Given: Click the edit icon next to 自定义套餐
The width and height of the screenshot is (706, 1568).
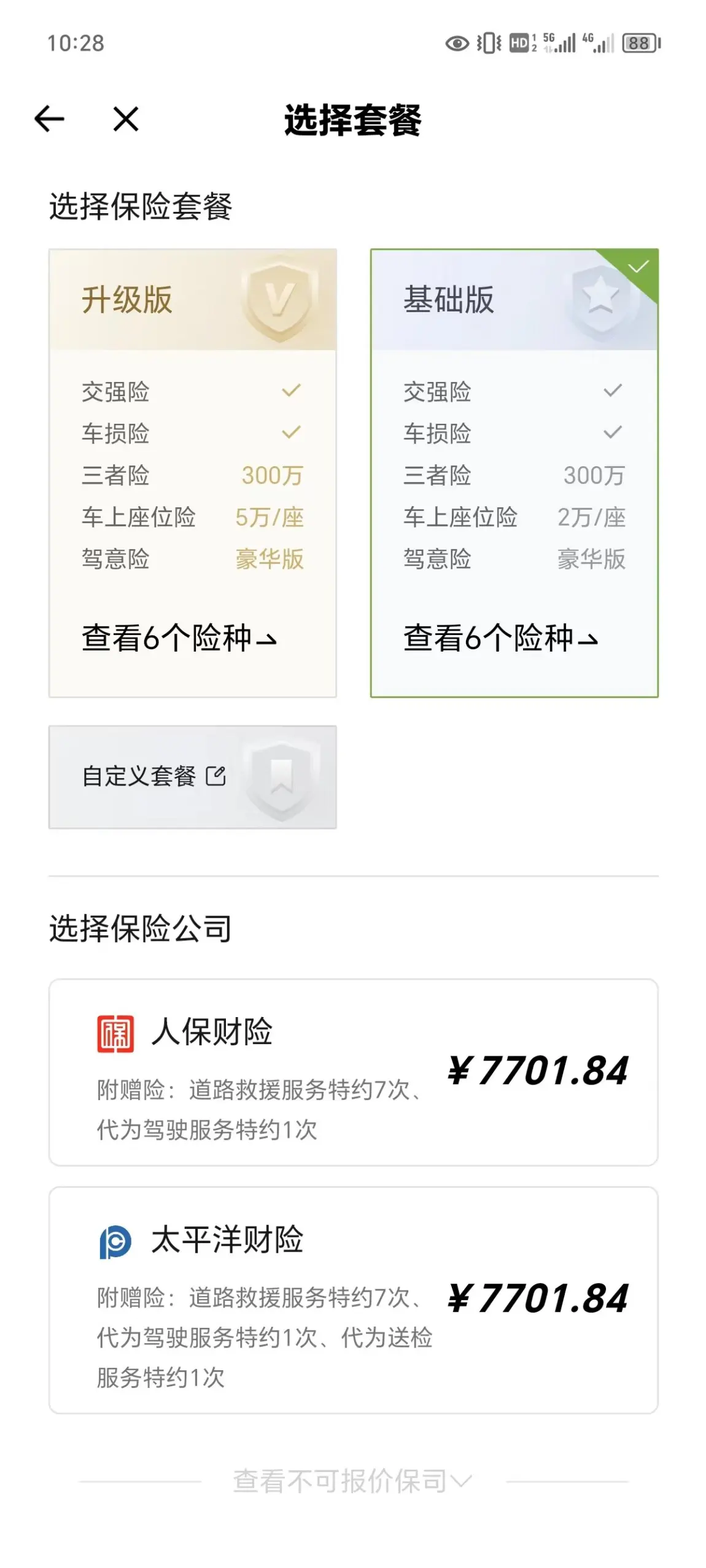Looking at the screenshot, I should click(215, 776).
